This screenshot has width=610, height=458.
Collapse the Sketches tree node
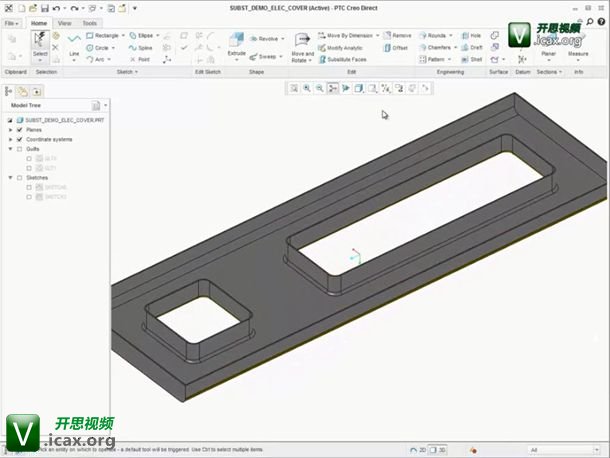[11, 178]
